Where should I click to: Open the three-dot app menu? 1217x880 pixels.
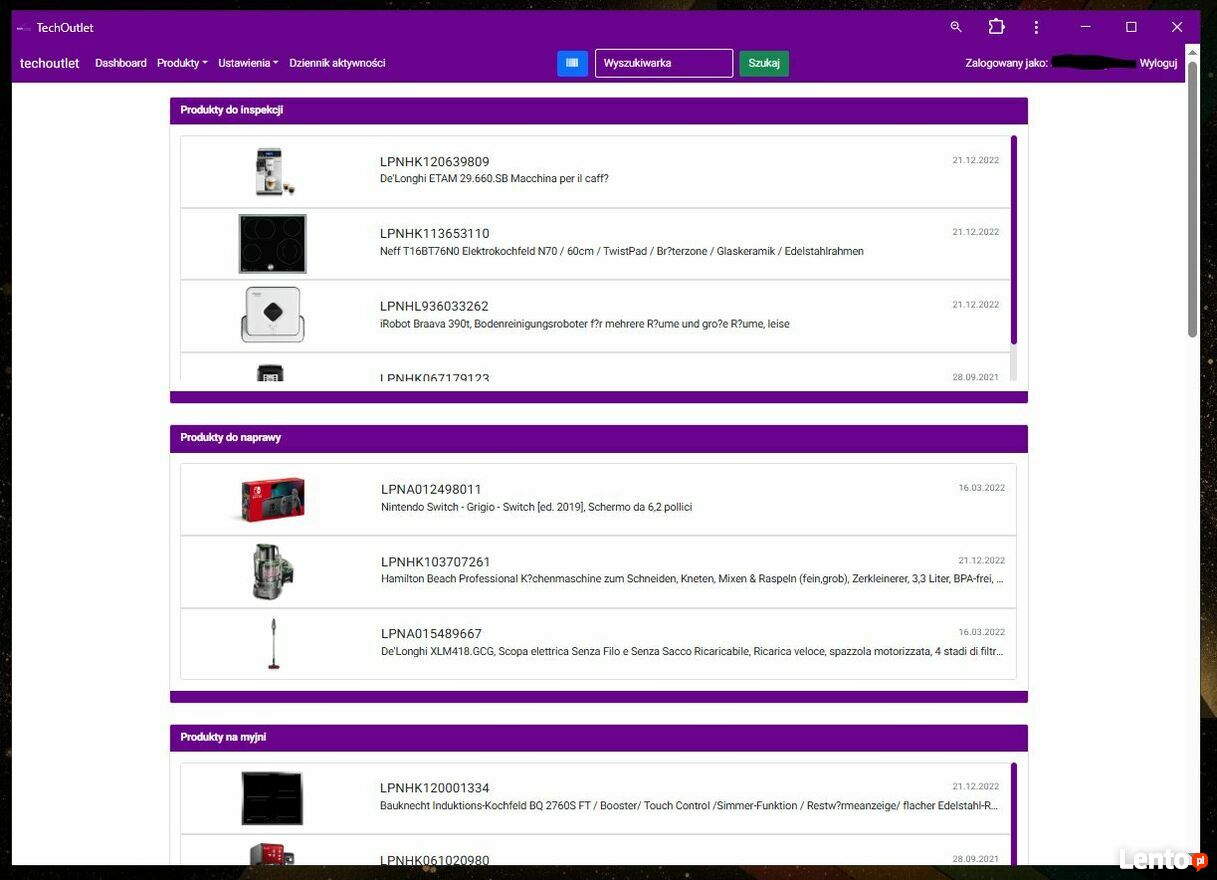click(1036, 27)
